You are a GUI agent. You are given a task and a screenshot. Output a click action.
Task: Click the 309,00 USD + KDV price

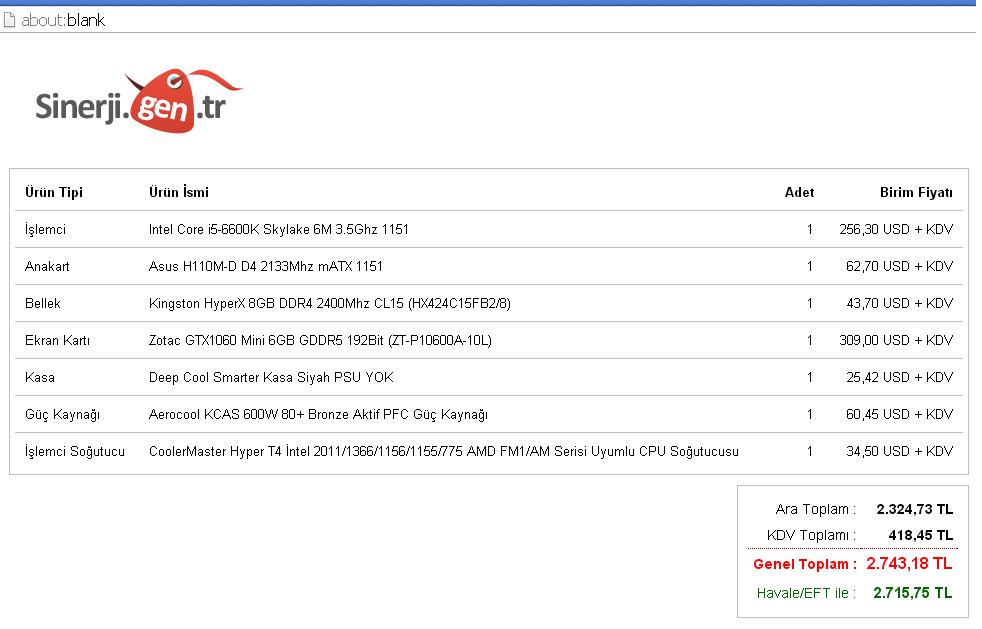tap(896, 340)
